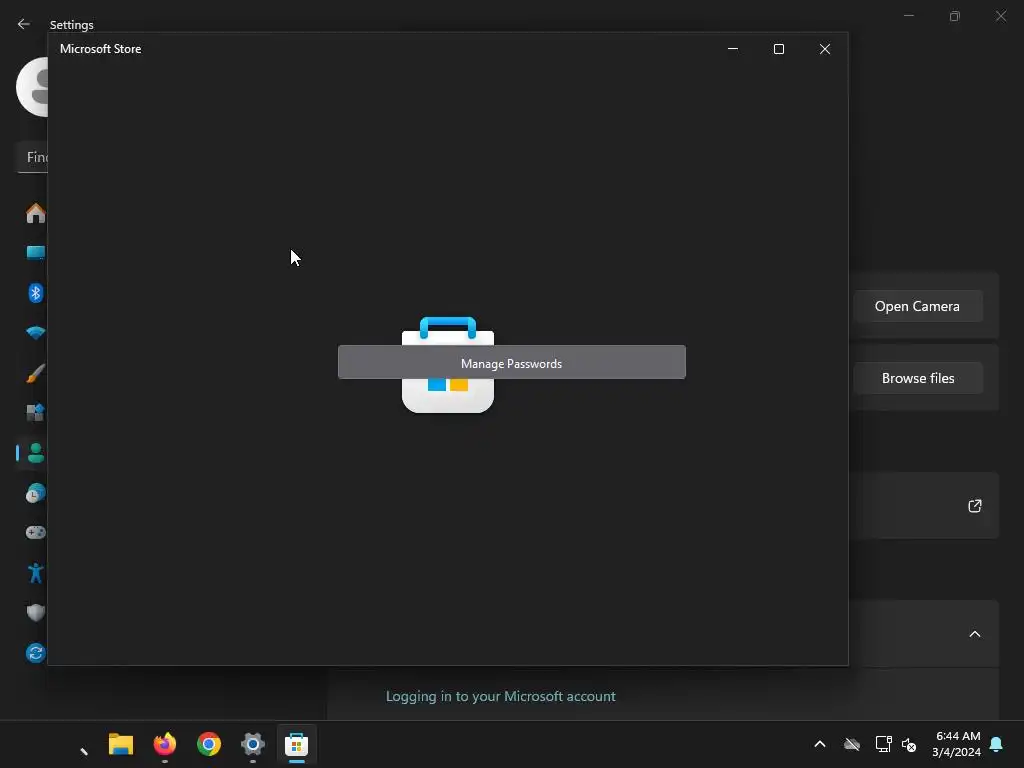Image resolution: width=1024 pixels, height=768 pixels.
Task: Open the clock and date in taskbar
Action: pos(957,744)
